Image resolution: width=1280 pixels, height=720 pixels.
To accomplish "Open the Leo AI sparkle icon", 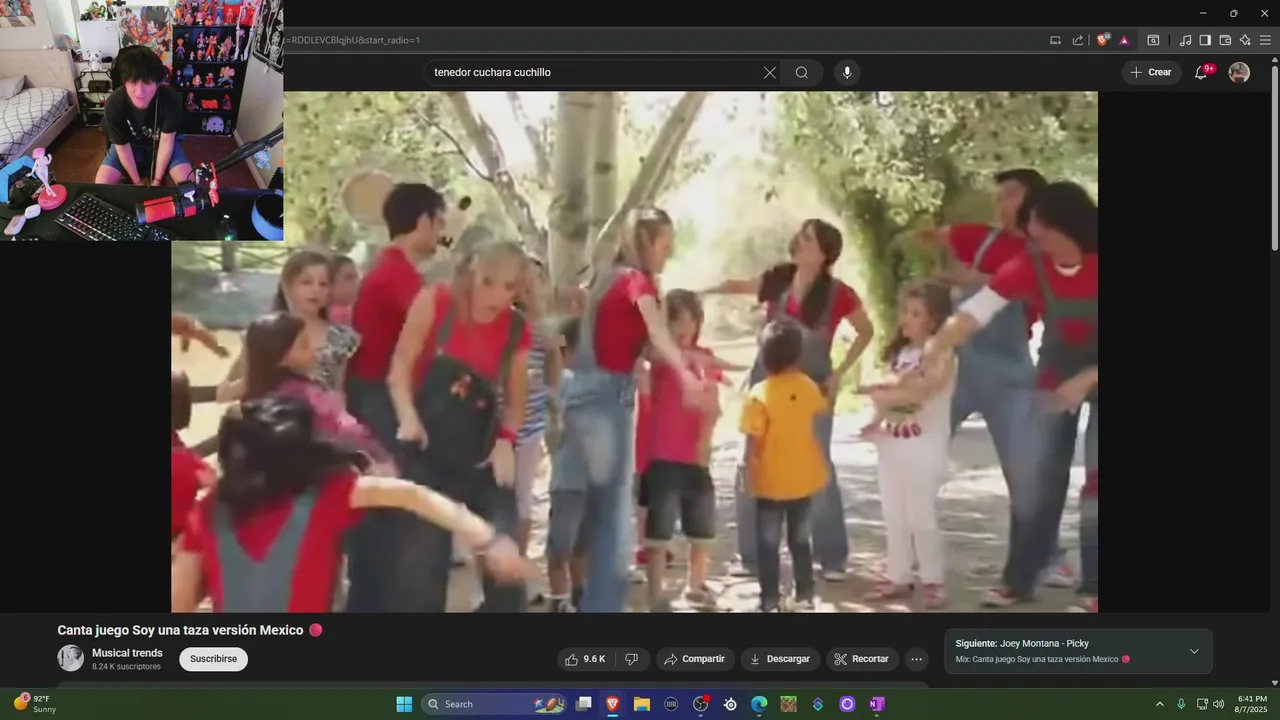I will [x=1245, y=40].
